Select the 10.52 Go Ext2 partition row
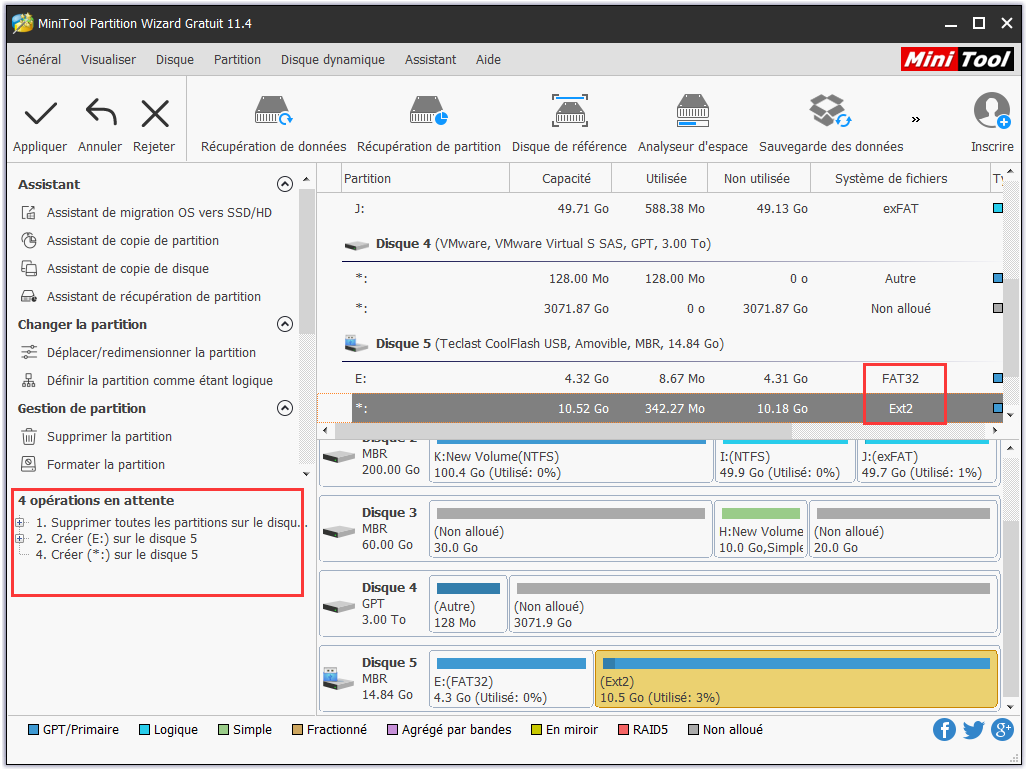1026x772 pixels. [x=660, y=408]
